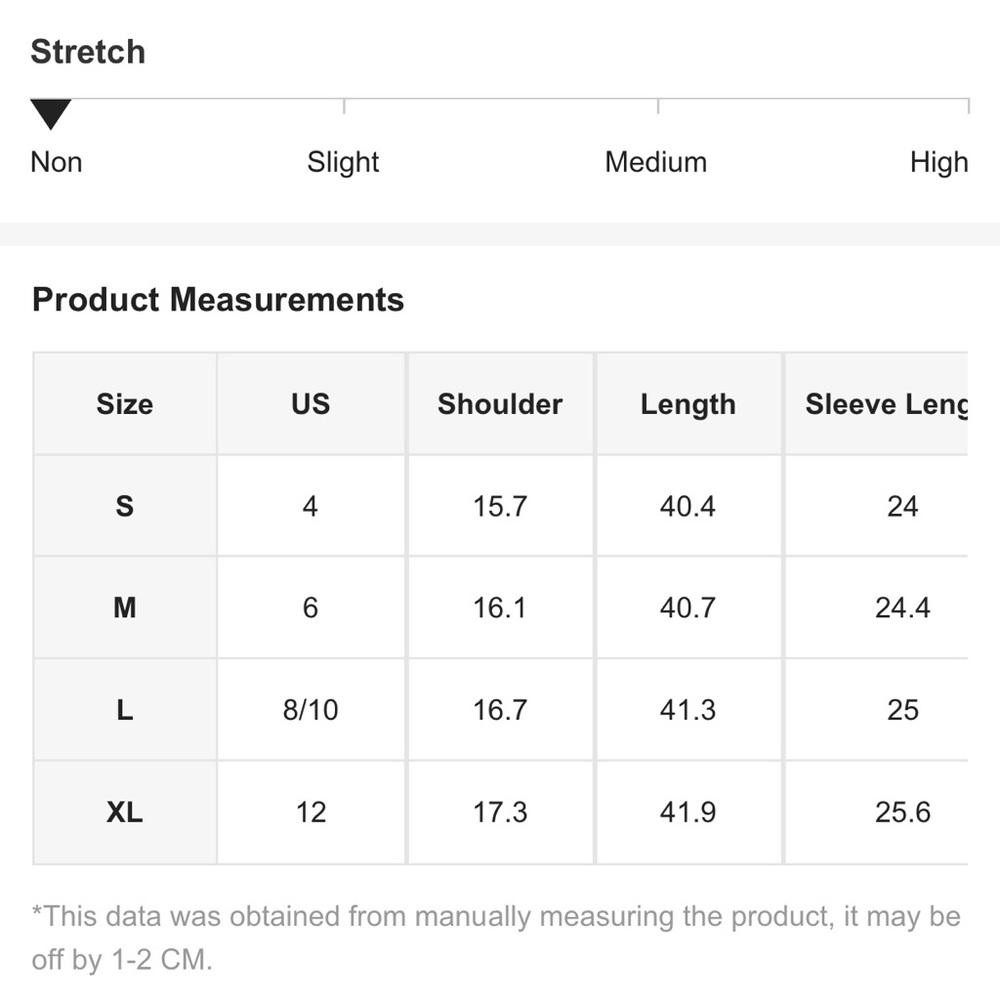Screen dimensions: 1000x1000
Task: Click the 15.7 shoulder measurement cell
Action: pyautogui.click(x=500, y=506)
